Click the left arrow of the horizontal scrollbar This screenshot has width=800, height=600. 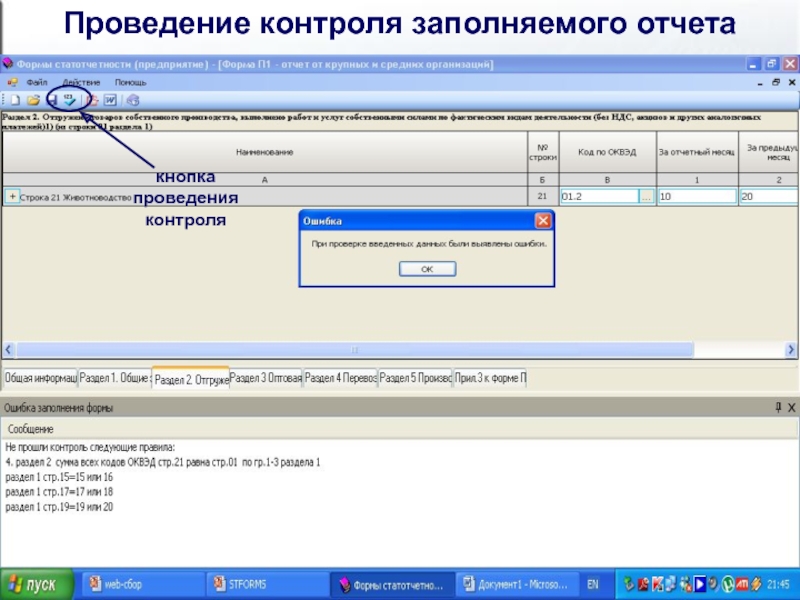tap(8, 349)
